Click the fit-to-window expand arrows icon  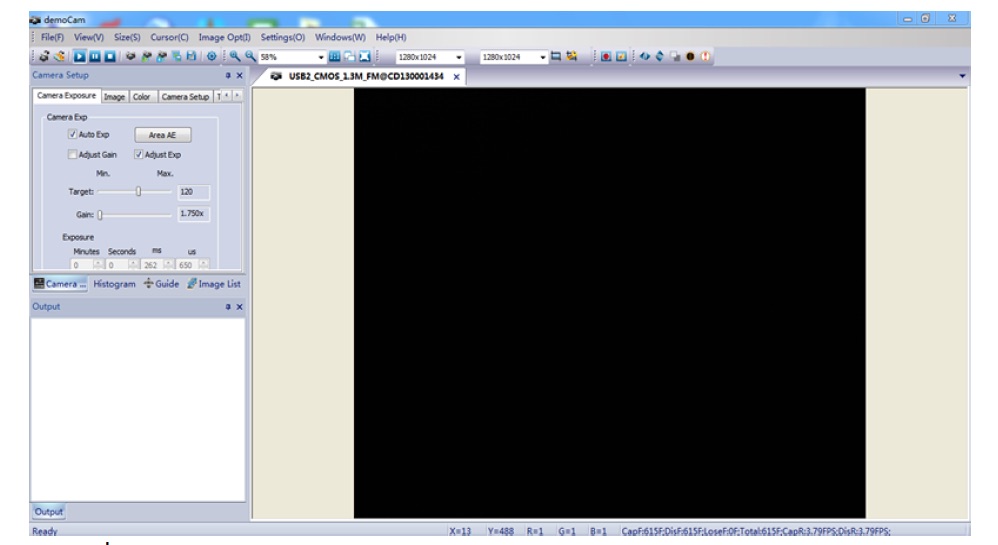[x=365, y=57]
